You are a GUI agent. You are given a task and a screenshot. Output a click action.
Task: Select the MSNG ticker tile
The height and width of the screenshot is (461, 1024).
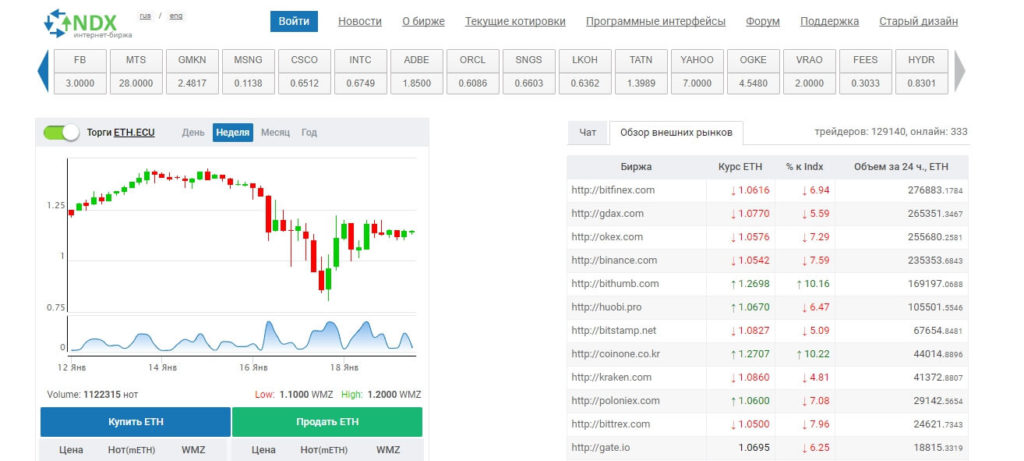coord(248,71)
